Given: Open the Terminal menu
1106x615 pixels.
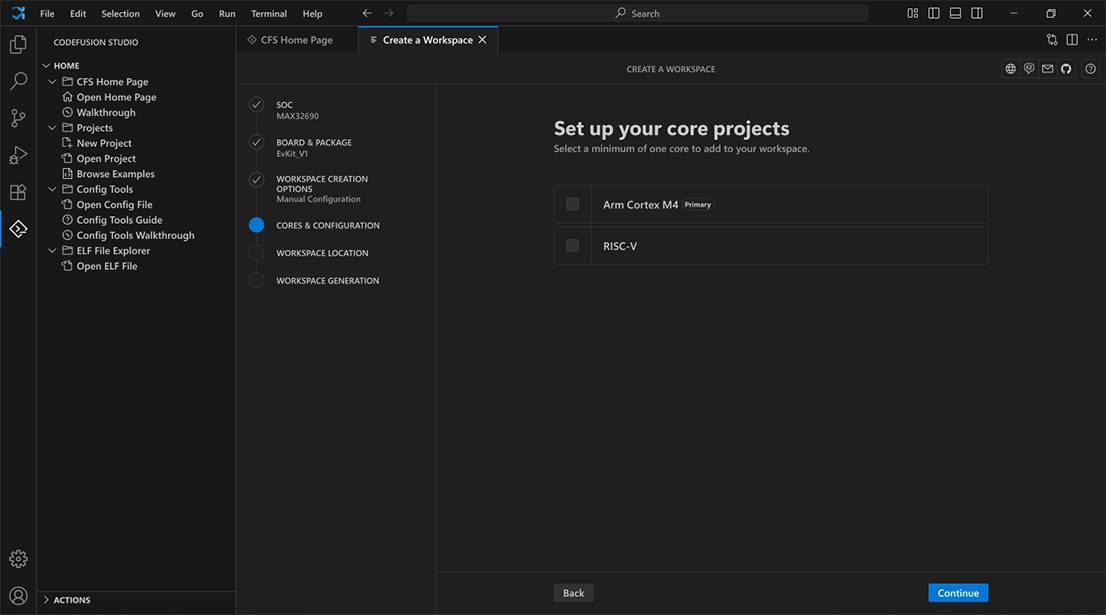Looking at the screenshot, I should 268,13.
